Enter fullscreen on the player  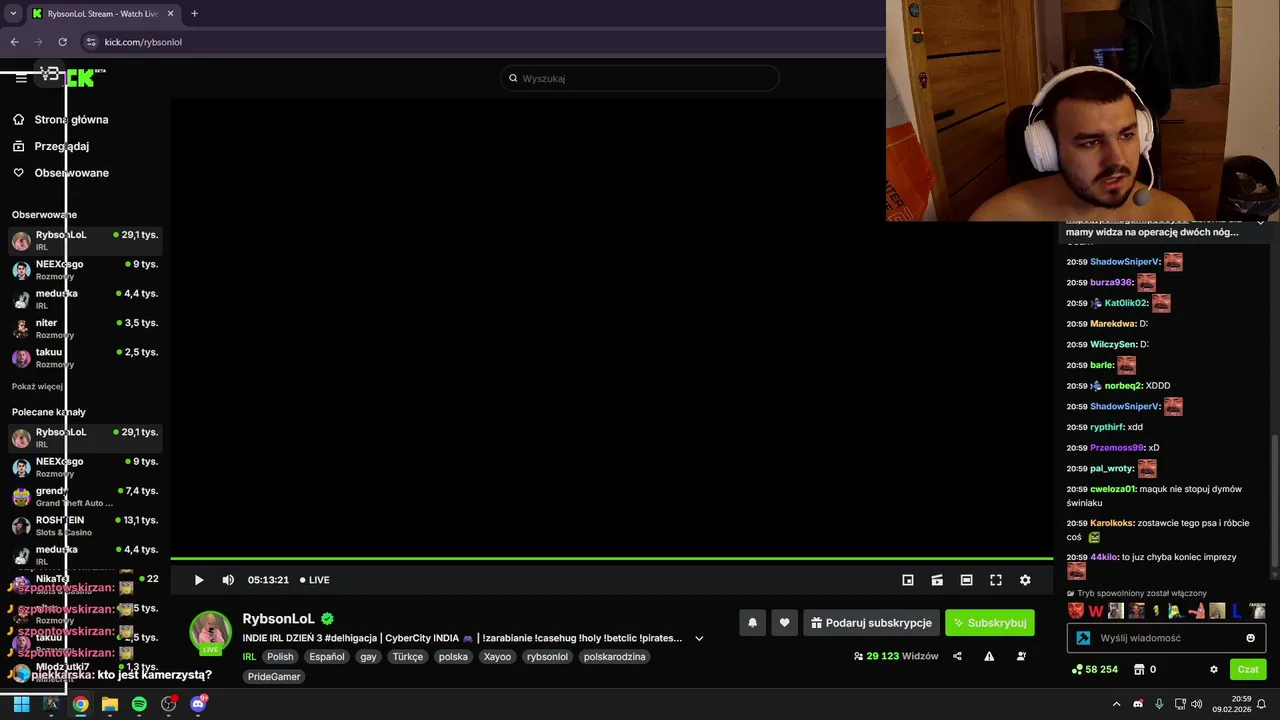(996, 580)
